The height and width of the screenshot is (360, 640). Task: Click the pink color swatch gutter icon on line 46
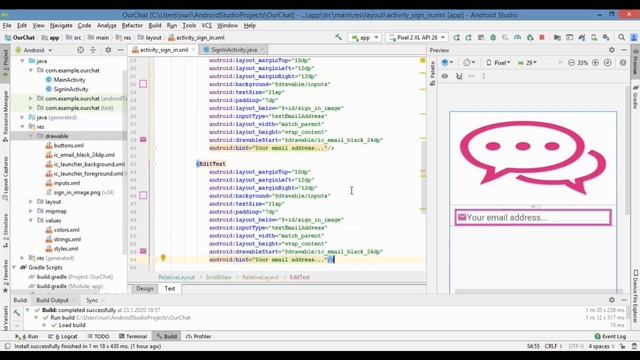tap(143, 196)
